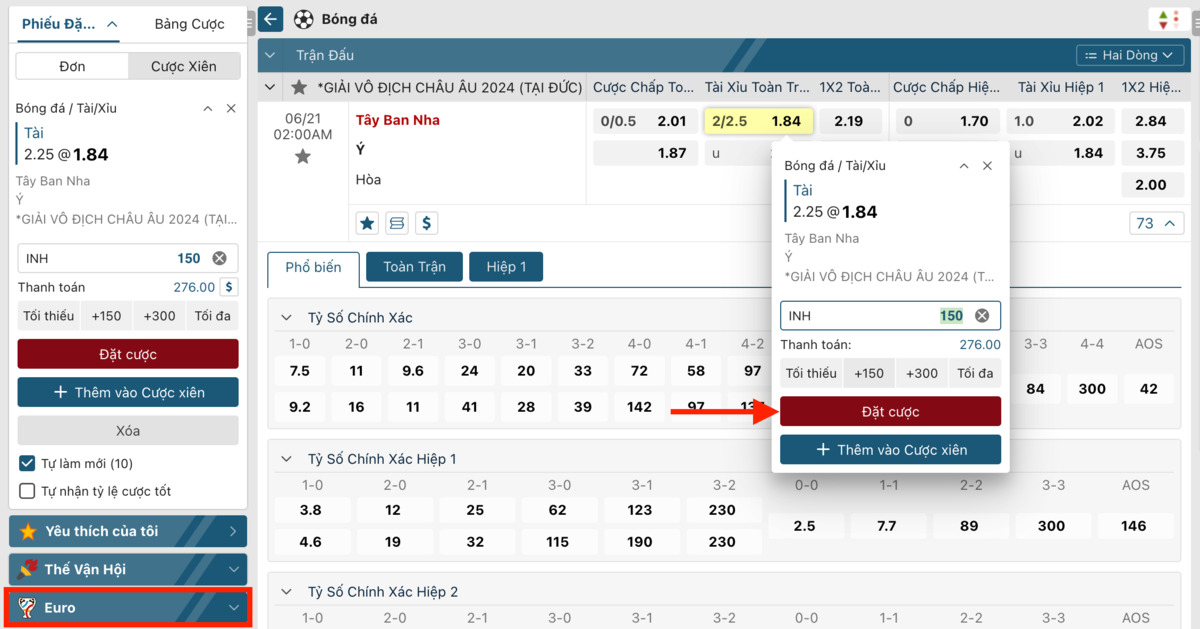Clear the stake amount in left bet slip
This screenshot has height=629, width=1200.
click(x=219, y=258)
